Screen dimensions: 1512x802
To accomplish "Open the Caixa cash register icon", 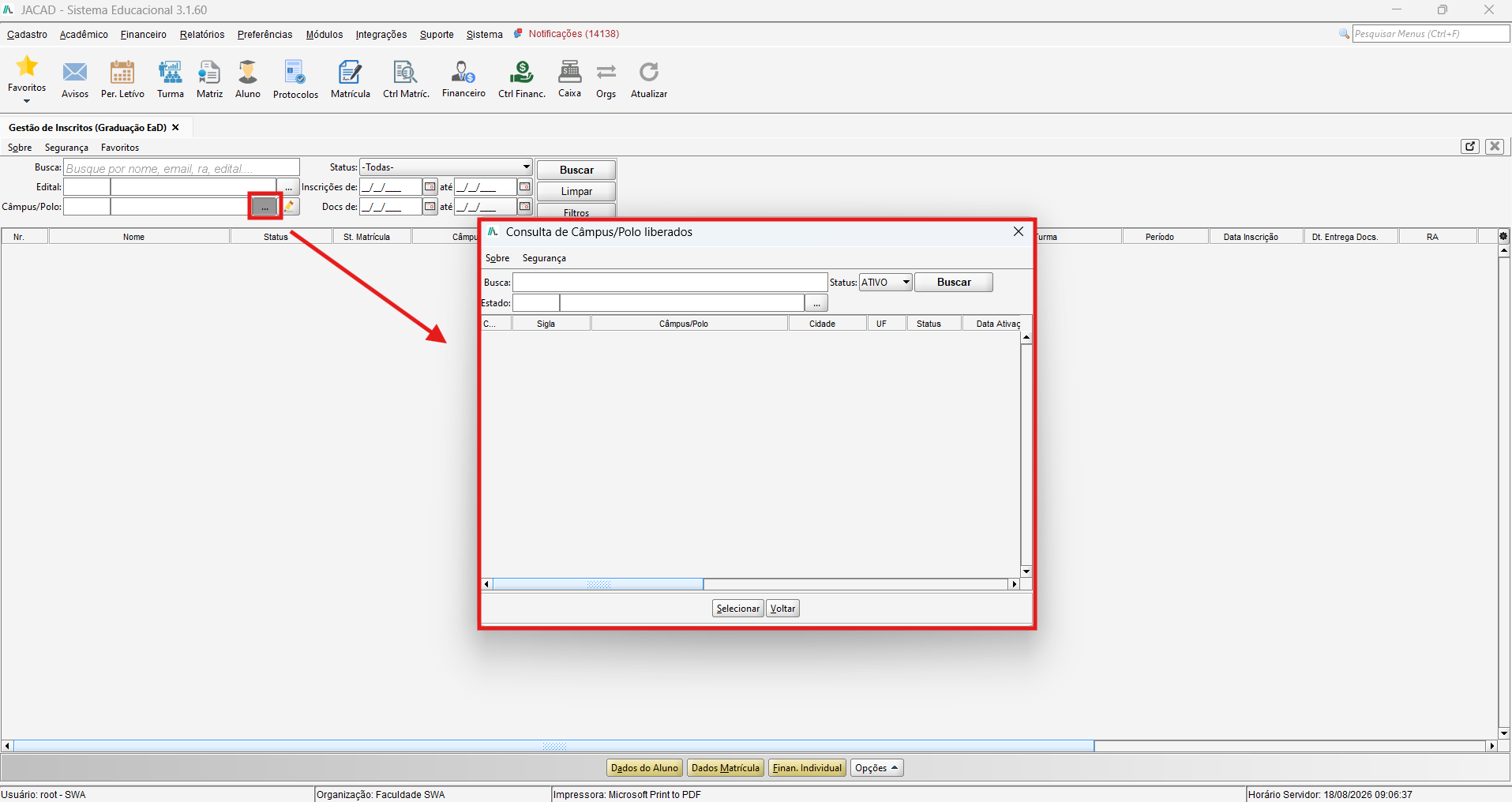I will click(569, 73).
